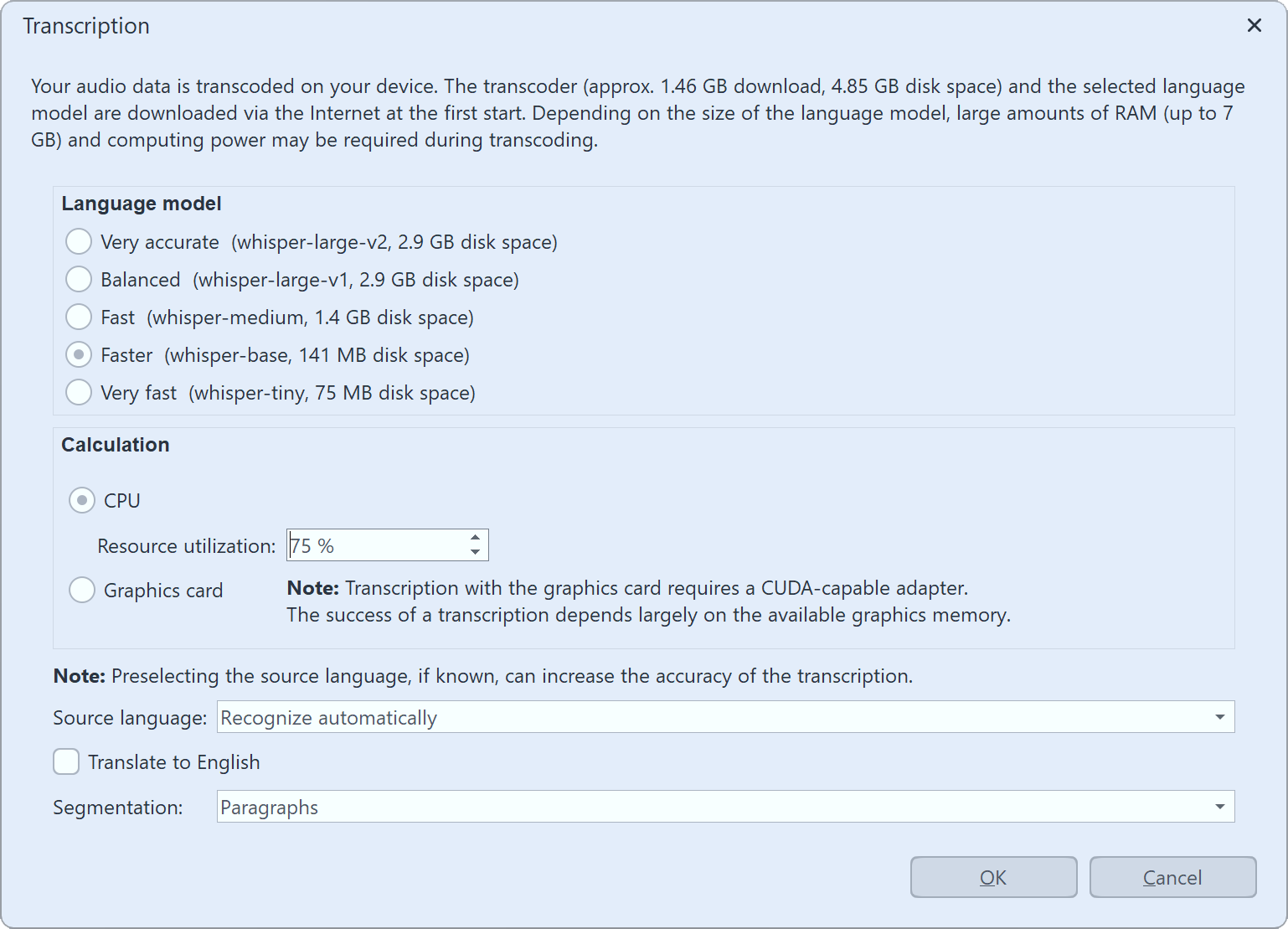Increase resource utilization with the up stepper
Screen dimensions: 1288x929
(474, 539)
